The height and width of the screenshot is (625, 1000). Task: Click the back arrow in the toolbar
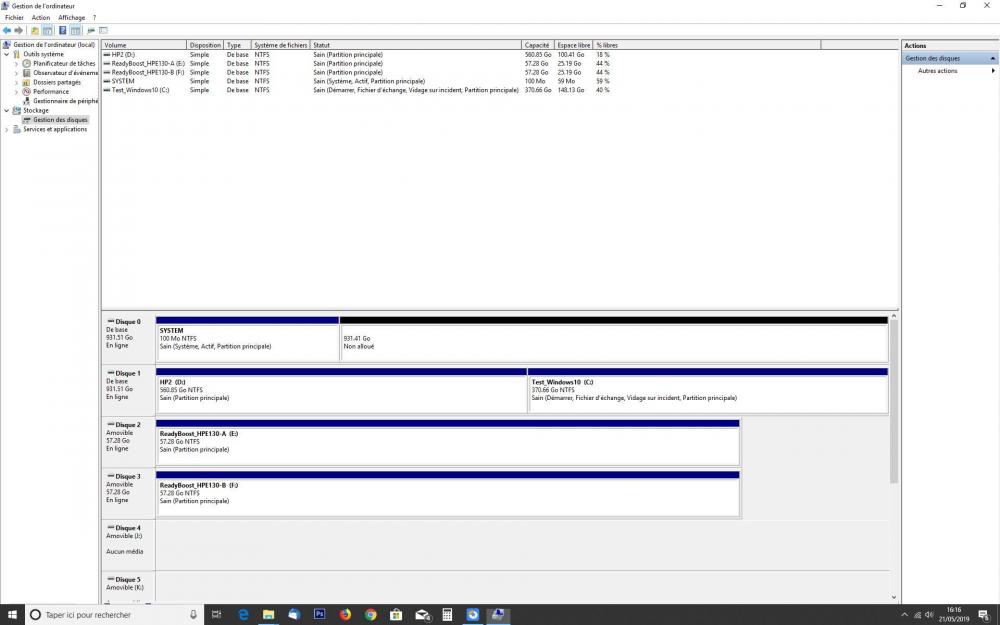(x=7, y=30)
